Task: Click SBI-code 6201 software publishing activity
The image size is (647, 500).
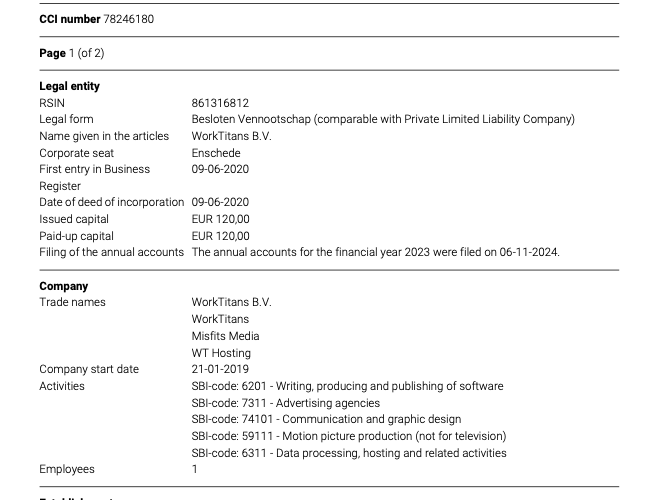Action: [347, 386]
